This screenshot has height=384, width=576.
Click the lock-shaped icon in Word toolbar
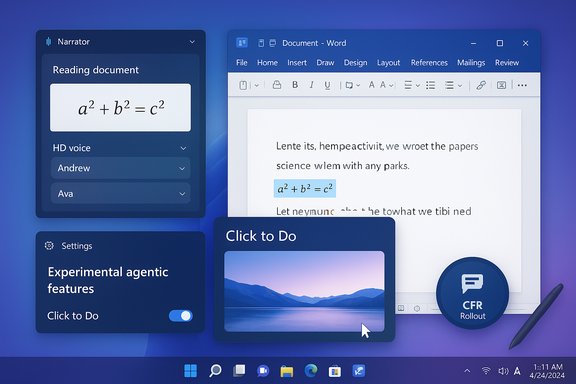click(x=277, y=85)
